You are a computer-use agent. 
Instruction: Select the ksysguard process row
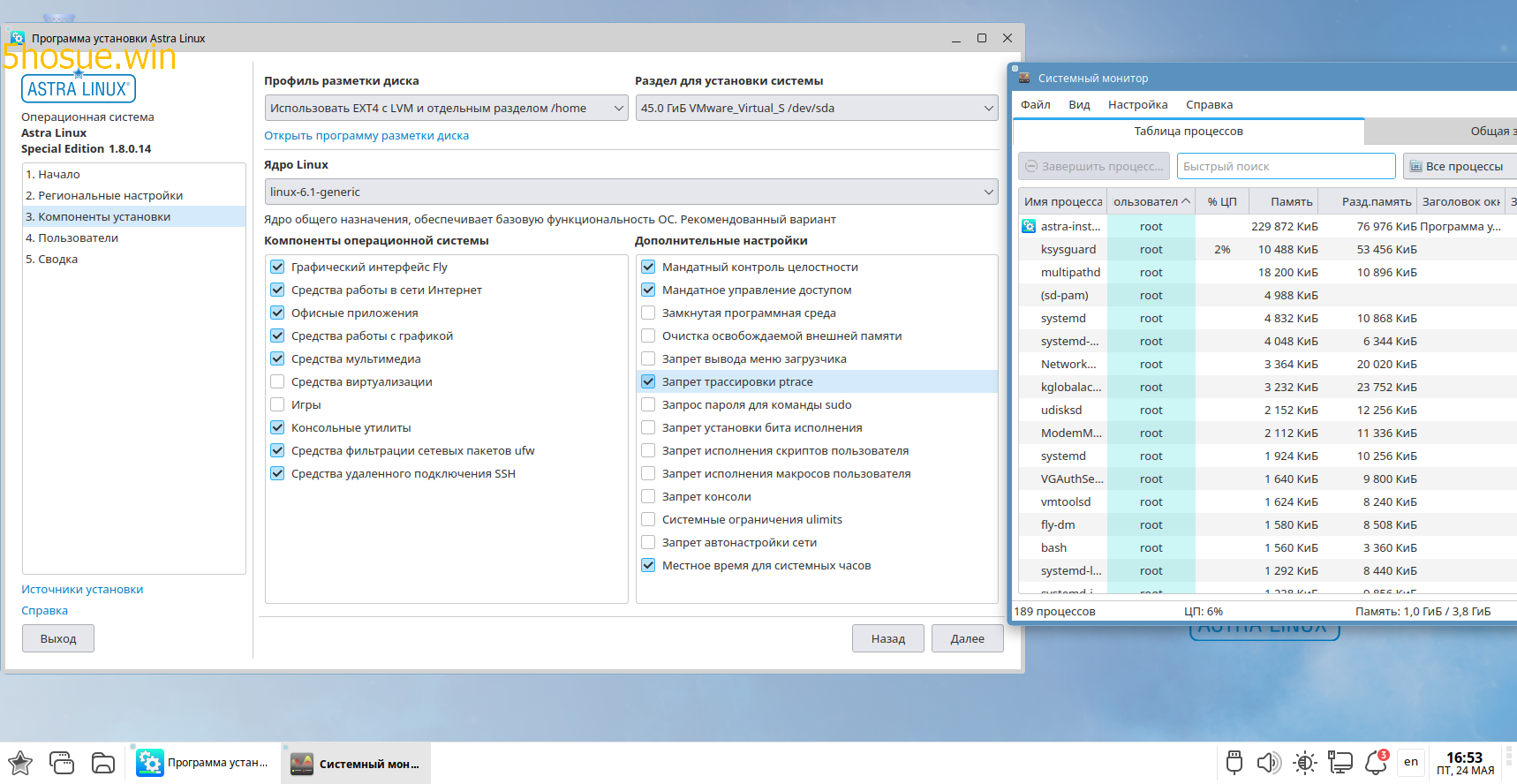[x=1268, y=249]
